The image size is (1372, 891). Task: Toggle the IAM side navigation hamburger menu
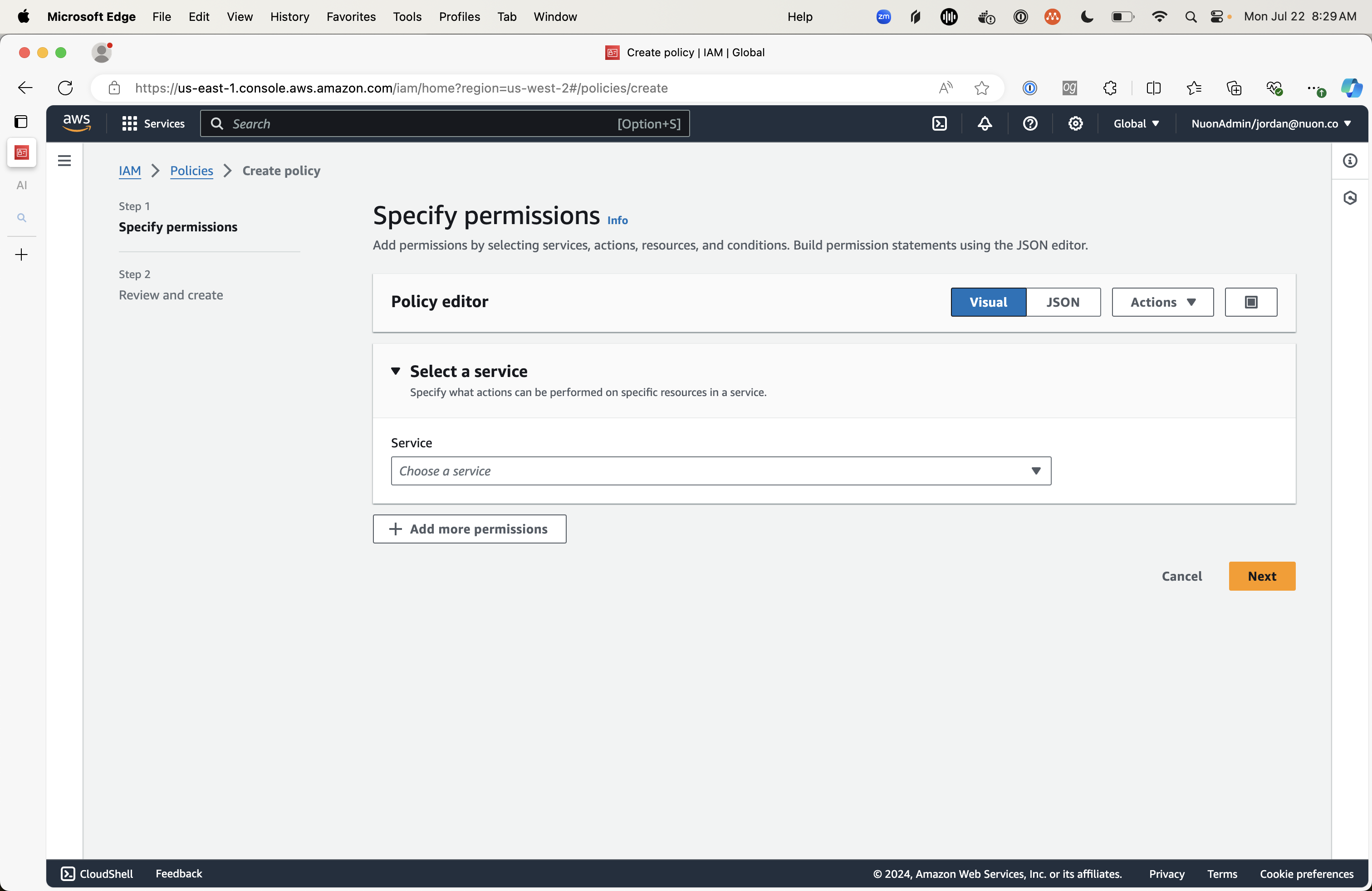[64, 161]
